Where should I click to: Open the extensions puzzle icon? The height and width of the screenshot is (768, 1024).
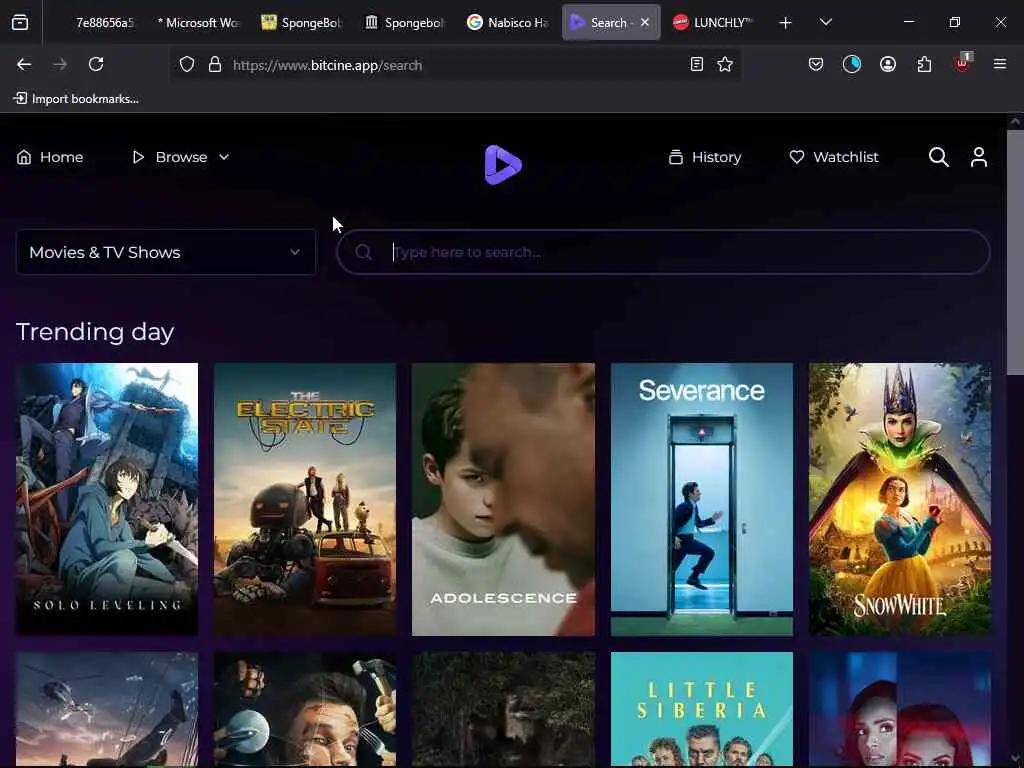(924, 64)
